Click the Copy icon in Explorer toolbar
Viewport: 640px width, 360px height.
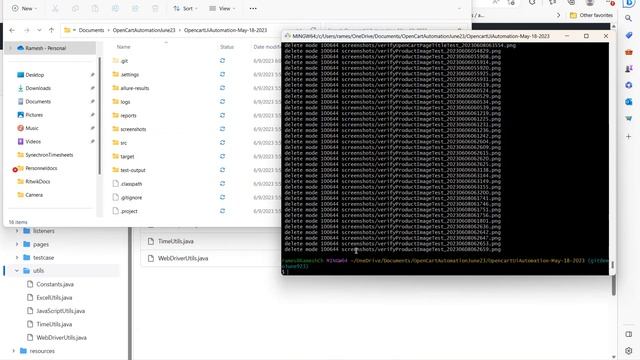75,9
